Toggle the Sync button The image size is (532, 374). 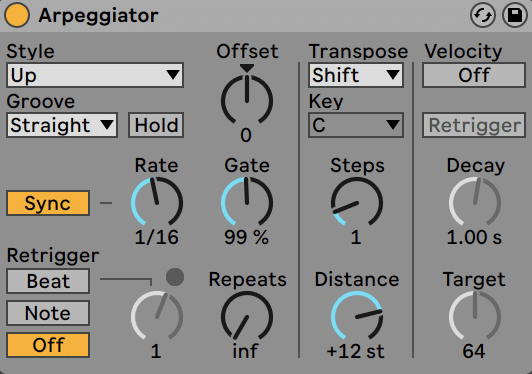[x=48, y=203]
